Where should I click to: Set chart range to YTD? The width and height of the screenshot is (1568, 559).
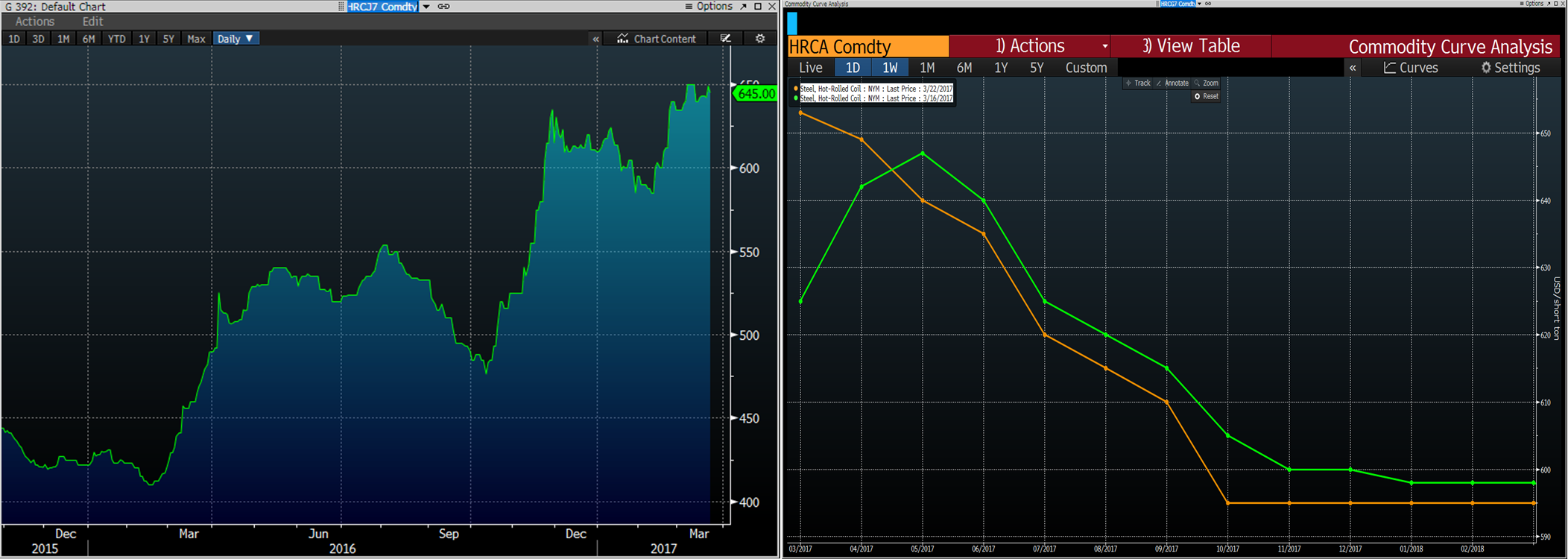click(116, 39)
